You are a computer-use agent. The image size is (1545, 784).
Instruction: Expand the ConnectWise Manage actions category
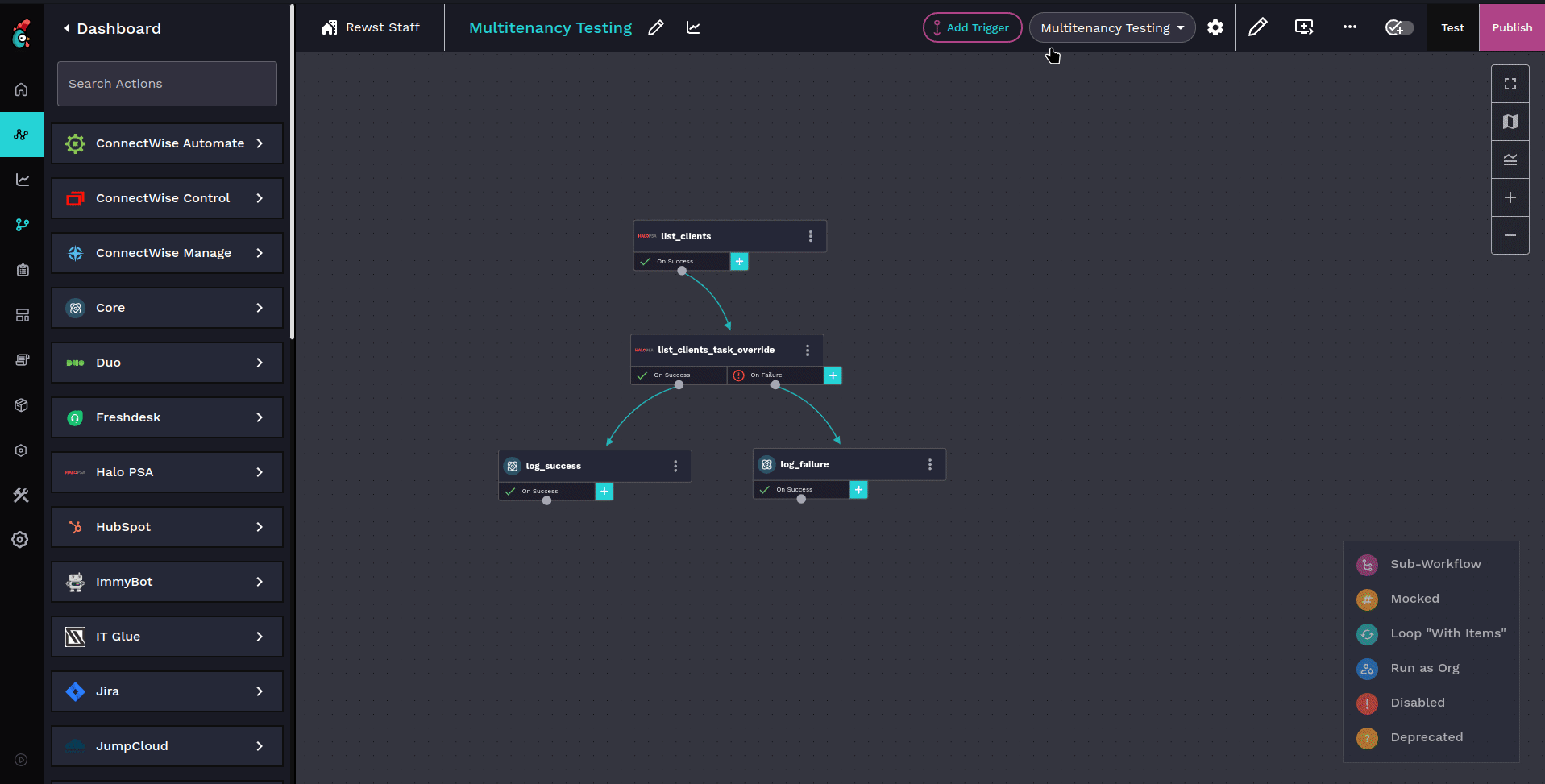[x=167, y=253]
